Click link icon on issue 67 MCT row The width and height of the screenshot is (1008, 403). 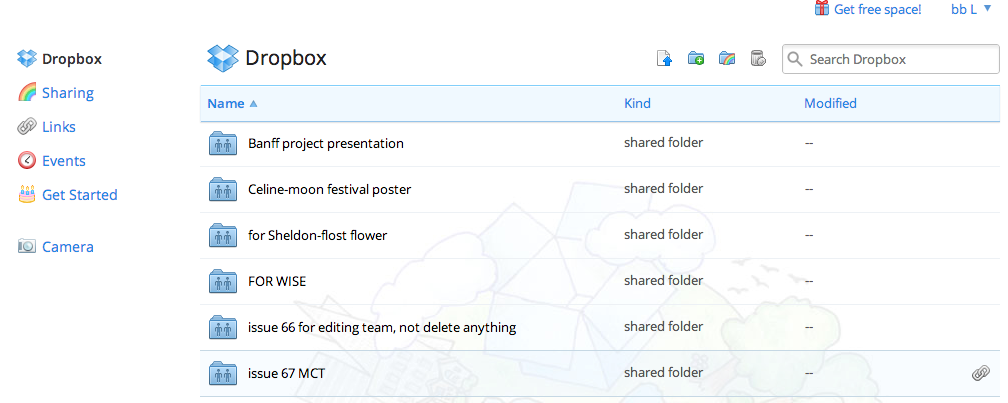click(980, 373)
